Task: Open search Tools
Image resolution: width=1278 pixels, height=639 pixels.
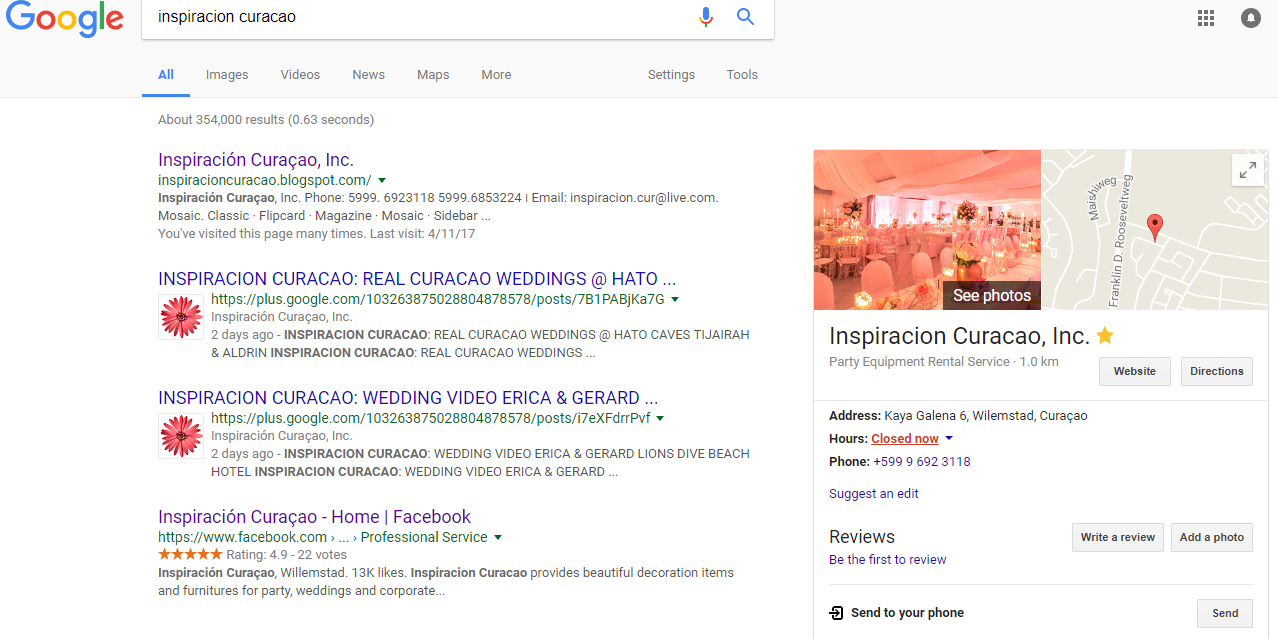Action: pyautogui.click(x=742, y=75)
